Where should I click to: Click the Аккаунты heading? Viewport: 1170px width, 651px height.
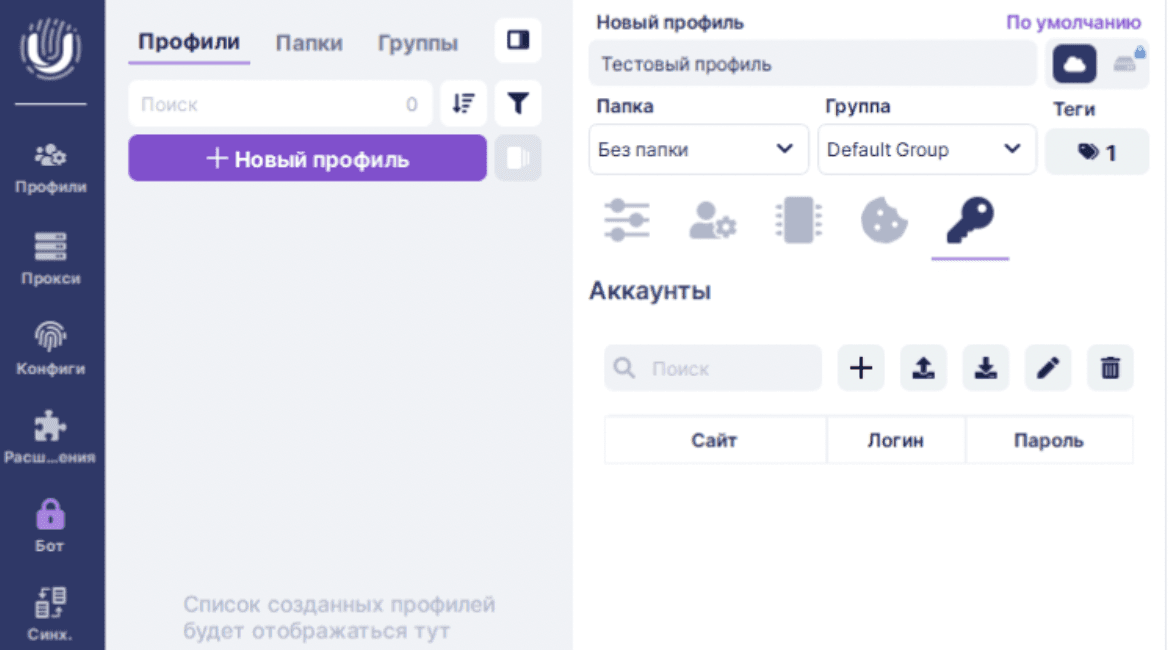click(650, 290)
